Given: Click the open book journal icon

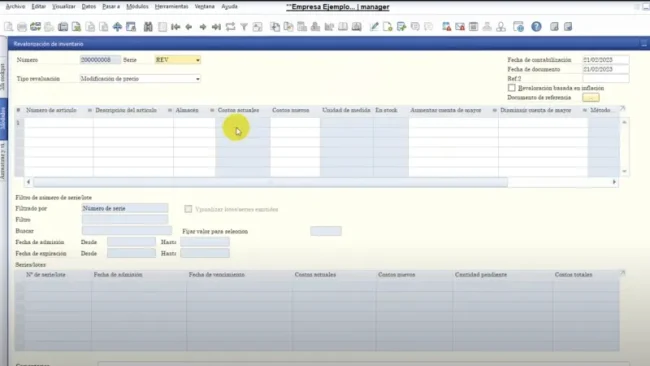Looking at the screenshot, I should pos(343,27).
